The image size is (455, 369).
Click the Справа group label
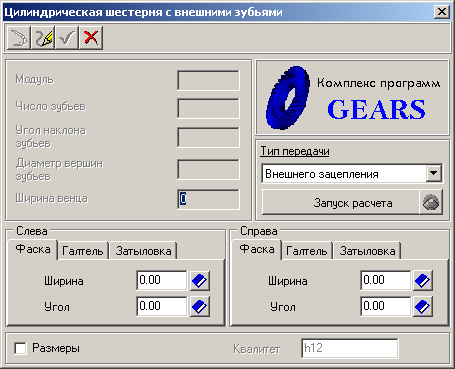(x=259, y=231)
